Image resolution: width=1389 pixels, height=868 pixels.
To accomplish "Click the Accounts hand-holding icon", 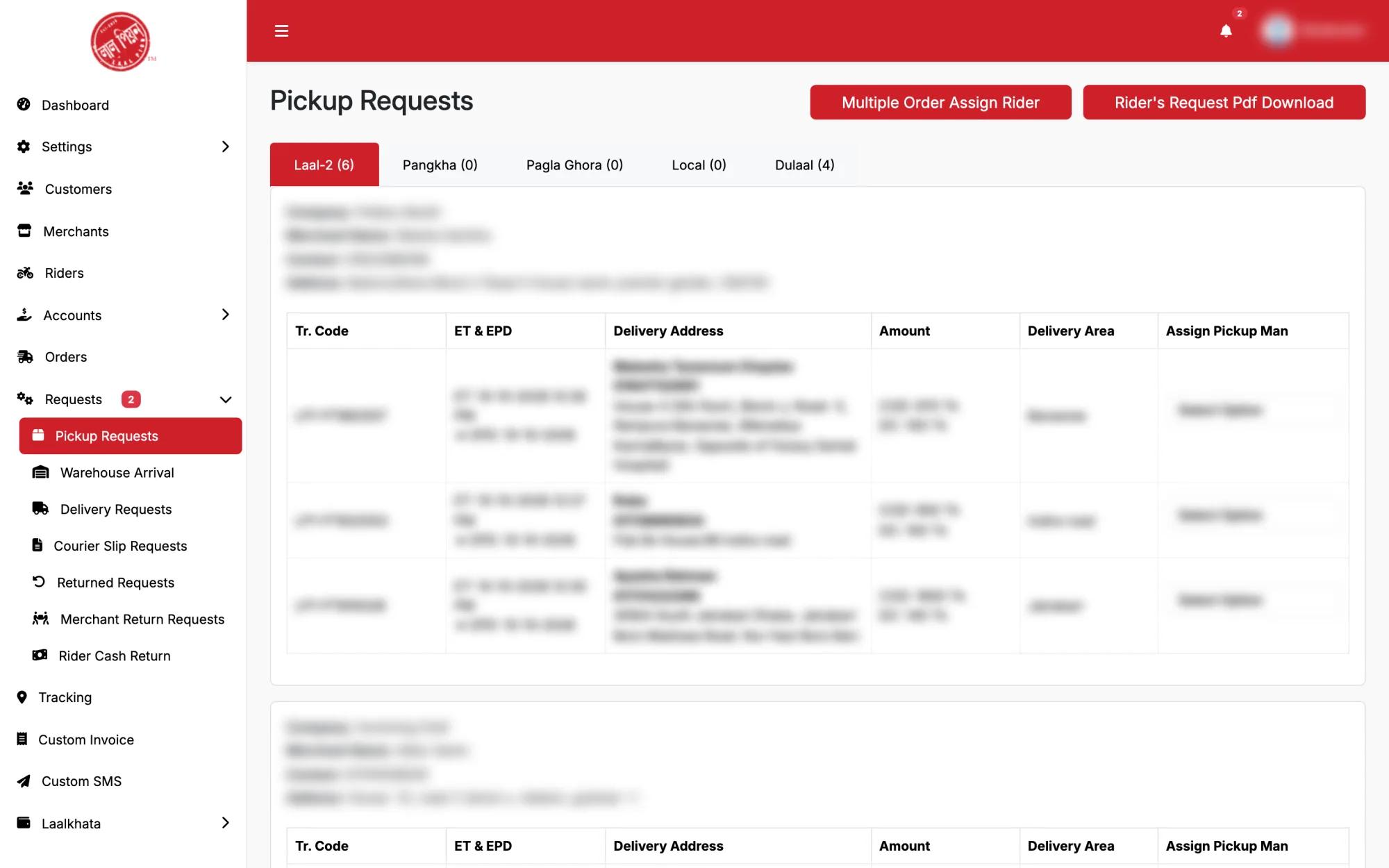I will pos(24,315).
